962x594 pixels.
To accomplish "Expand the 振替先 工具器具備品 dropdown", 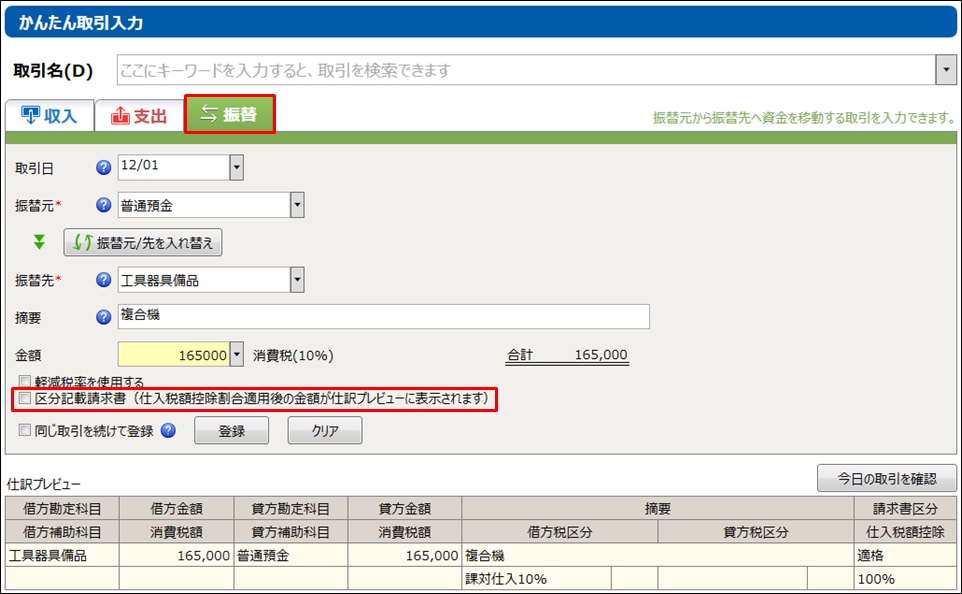I will (x=296, y=280).
